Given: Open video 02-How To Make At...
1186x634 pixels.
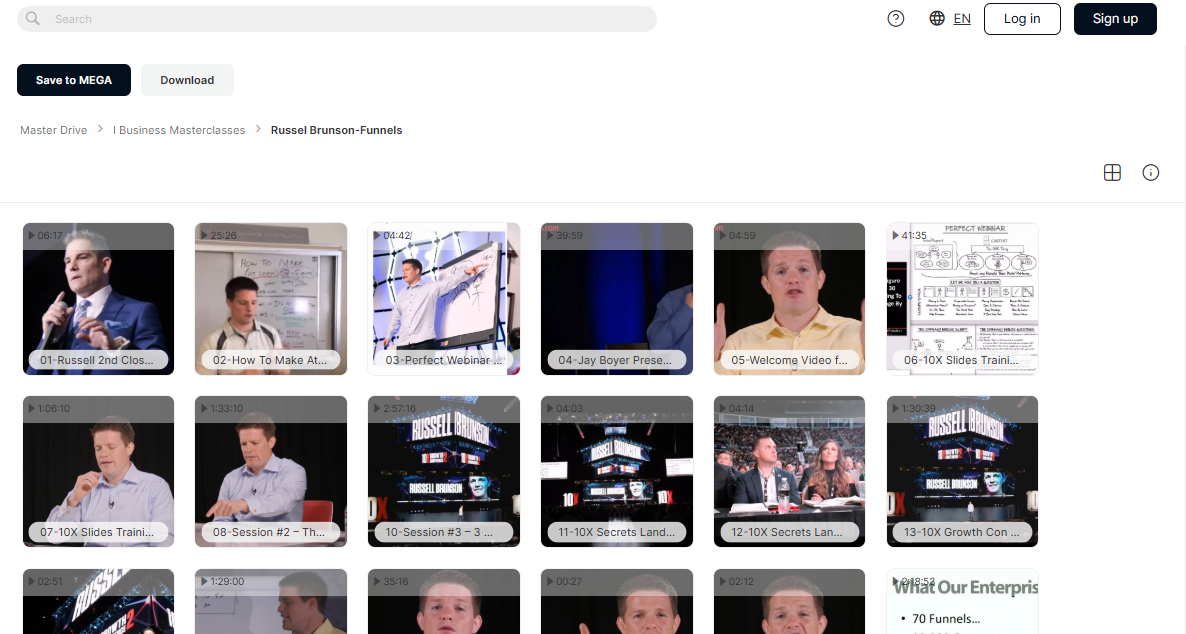Looking at the screenshot, I should click(271, 299).
